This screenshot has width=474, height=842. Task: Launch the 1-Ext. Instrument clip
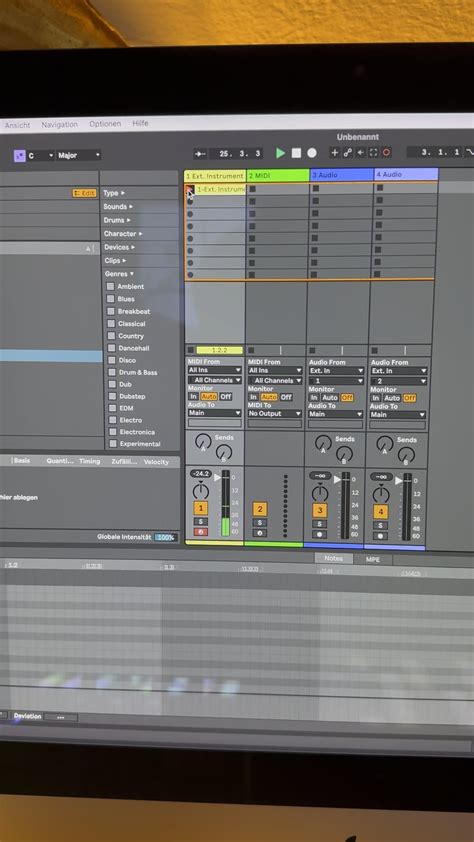(x=189, y=189)
